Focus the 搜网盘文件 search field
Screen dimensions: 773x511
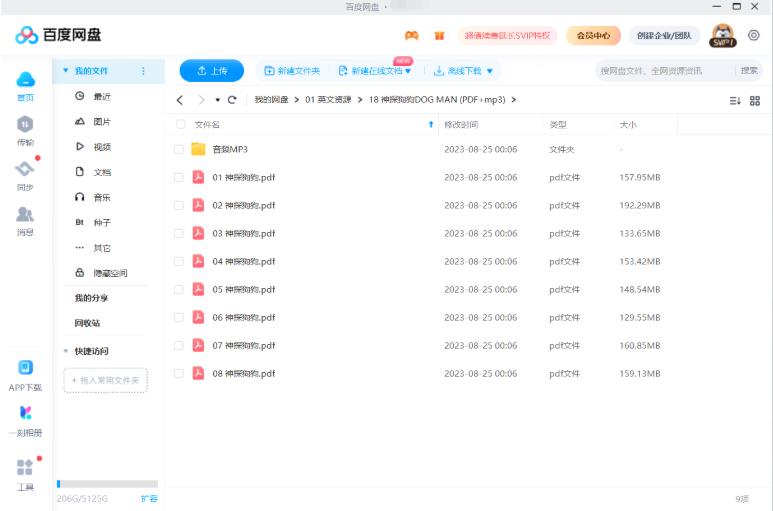click(x=665, y=71)
